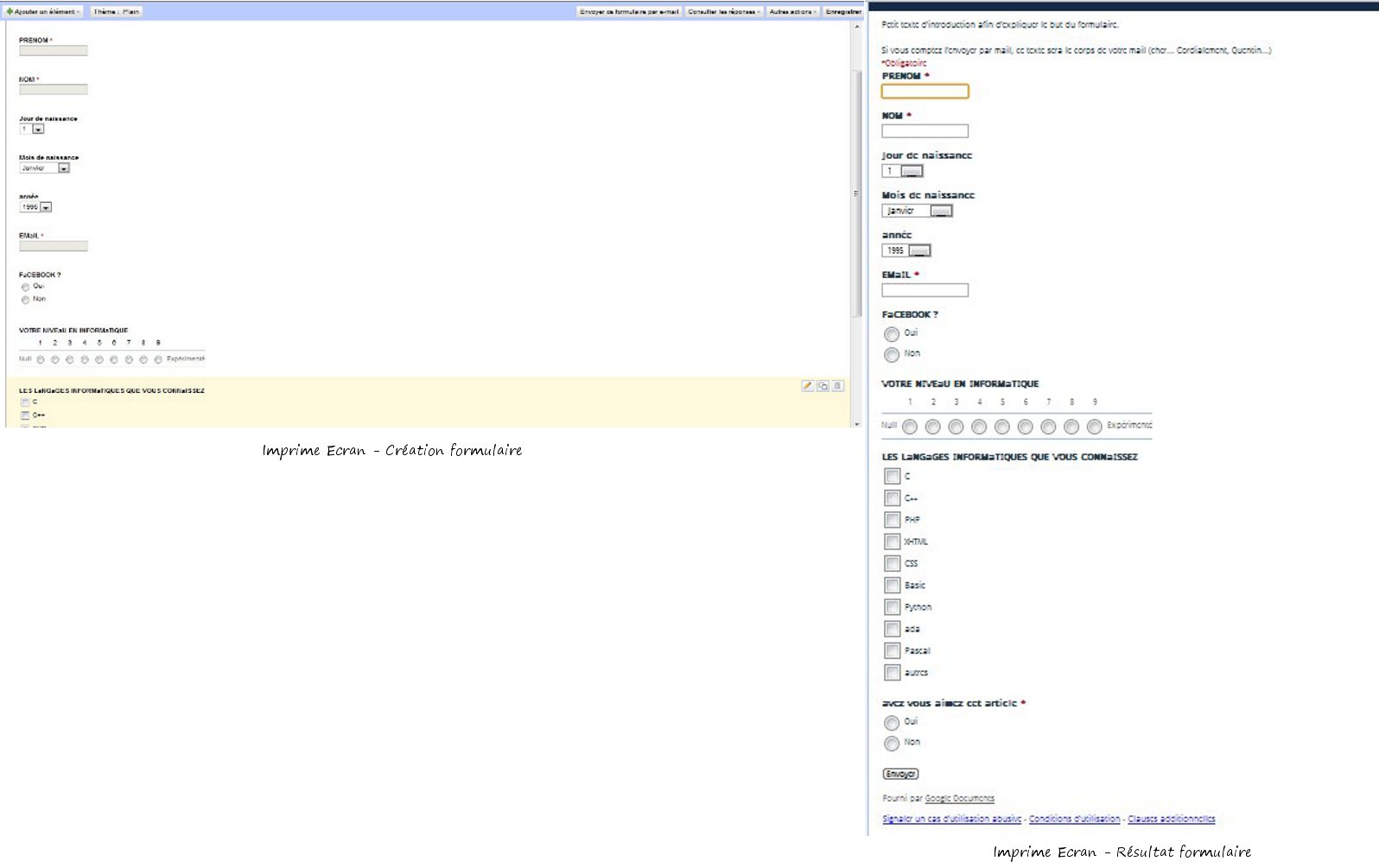Click the trash delete icon on highlighted question

(x=837, y=386)
